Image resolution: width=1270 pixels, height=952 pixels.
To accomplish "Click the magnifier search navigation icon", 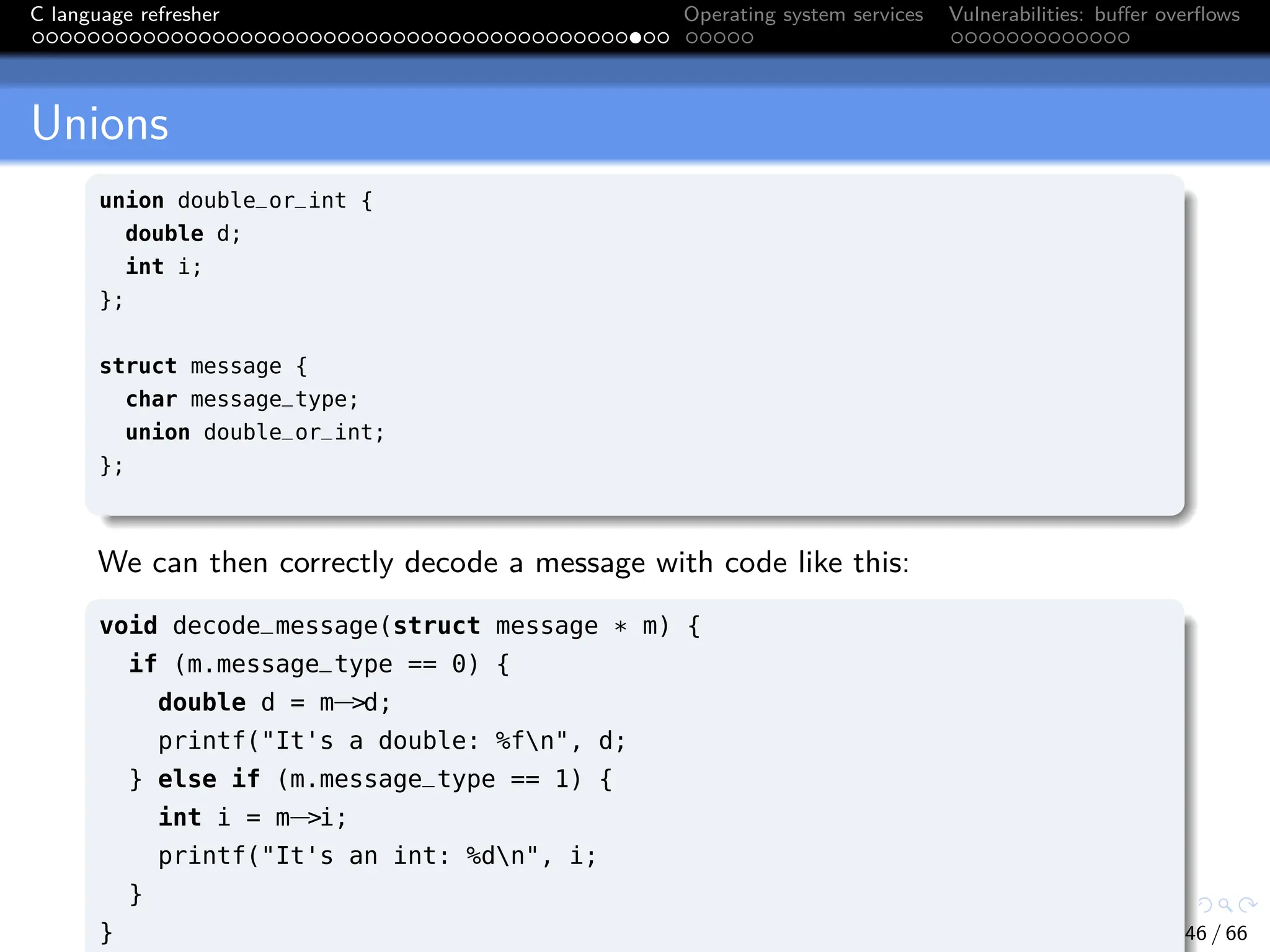I will point(1225,906).
